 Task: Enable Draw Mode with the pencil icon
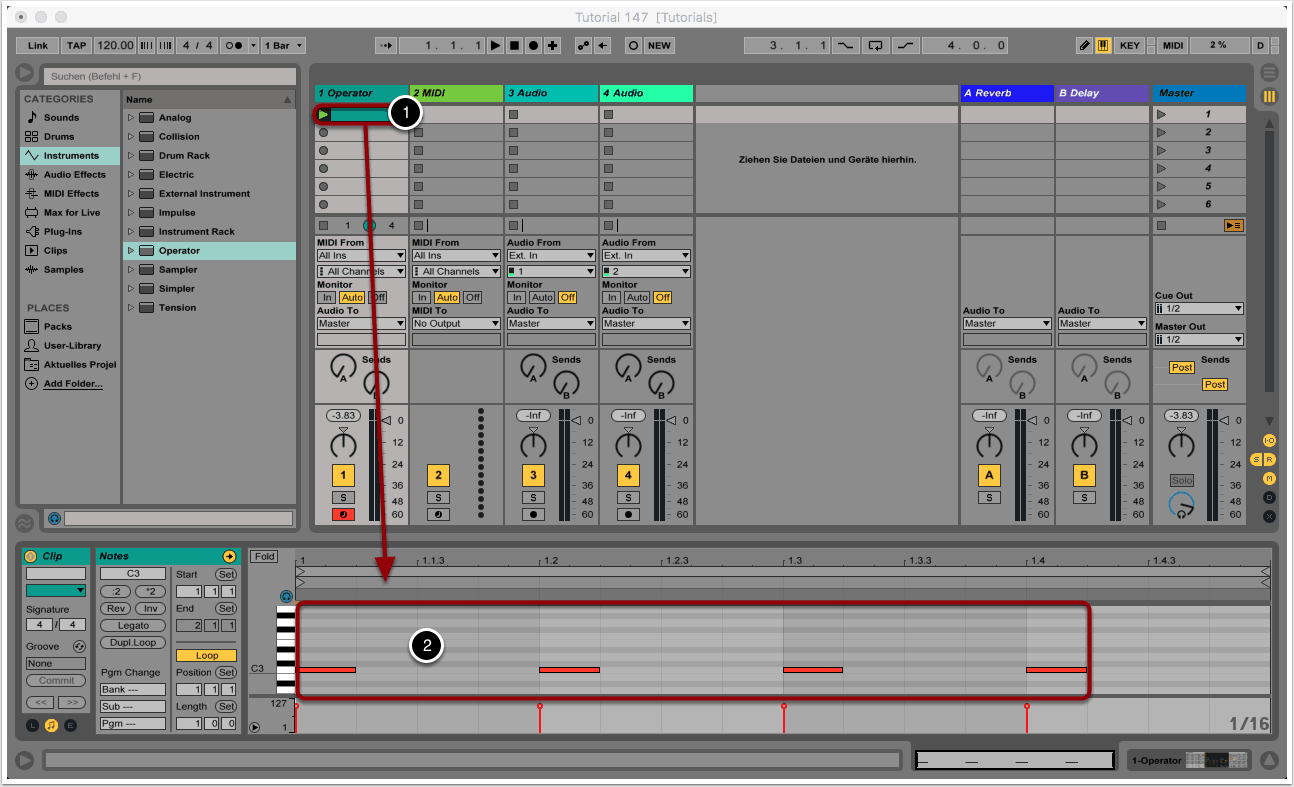point(1085,46)
